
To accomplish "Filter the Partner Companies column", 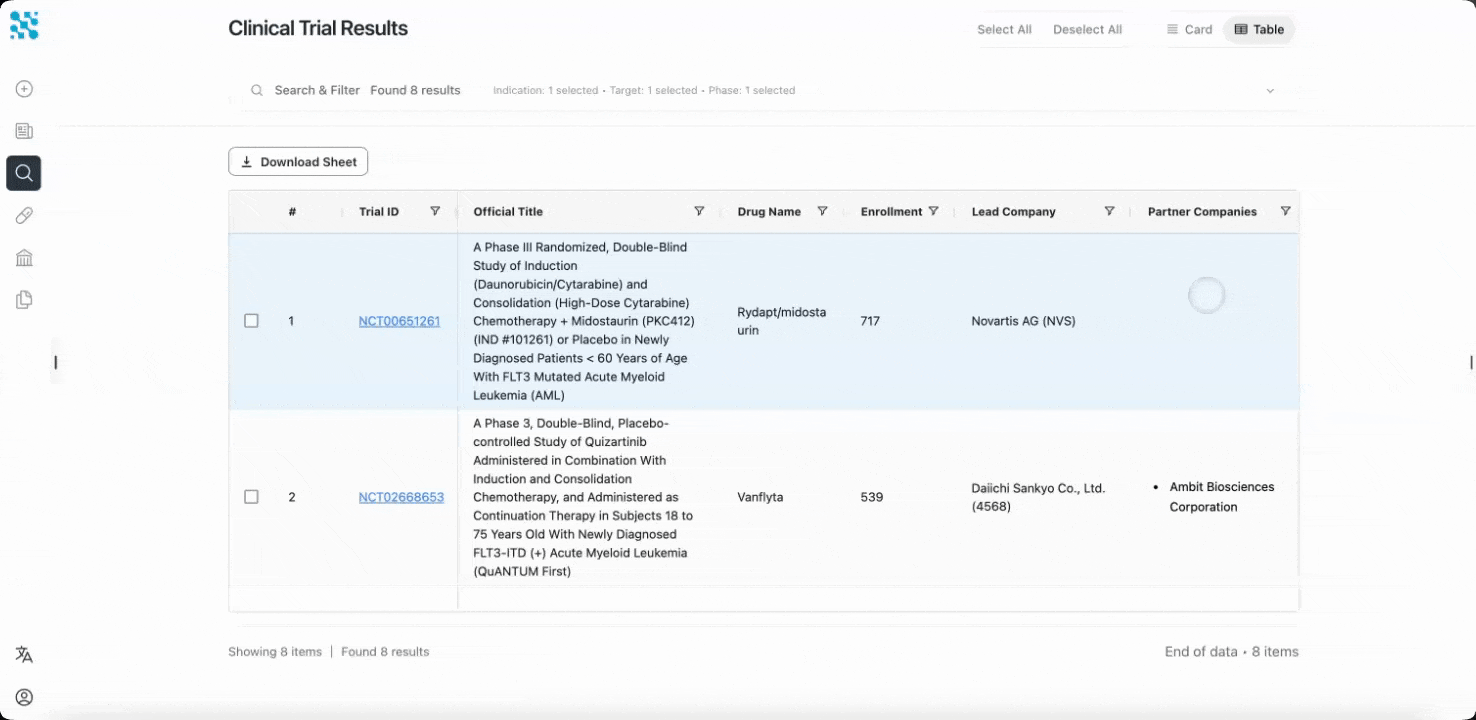I will 1285,211.
